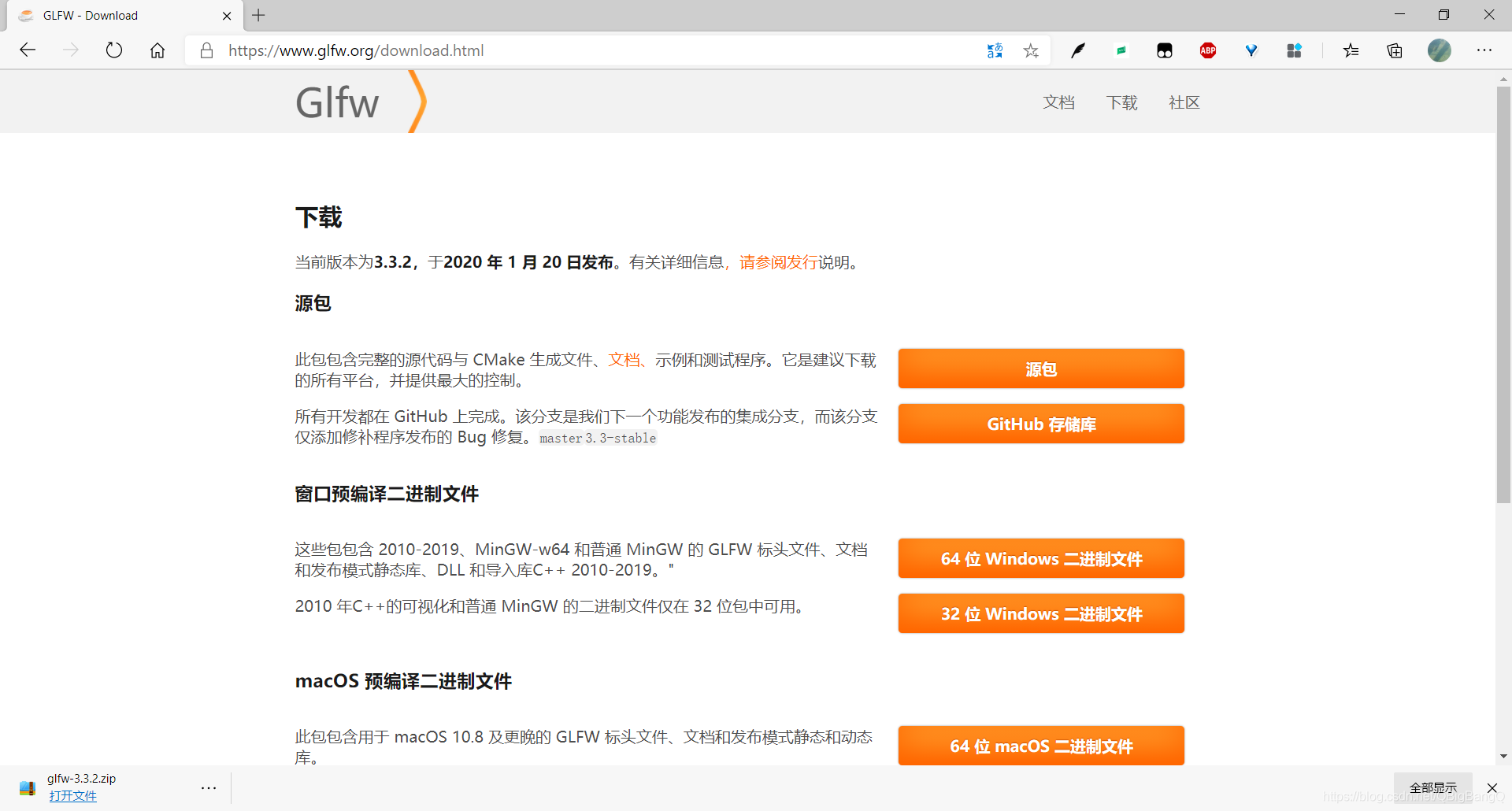Open the browser home page
Screen dimensions: 1512x811
coord(157,50)
